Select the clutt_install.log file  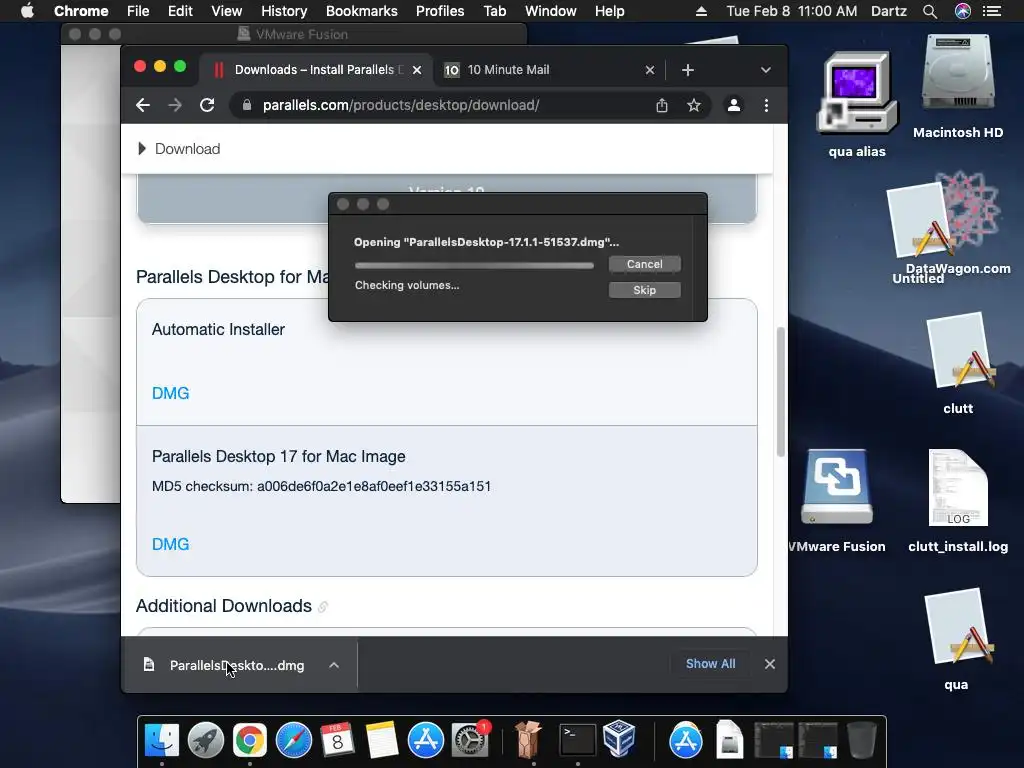[x=958, y=502]
